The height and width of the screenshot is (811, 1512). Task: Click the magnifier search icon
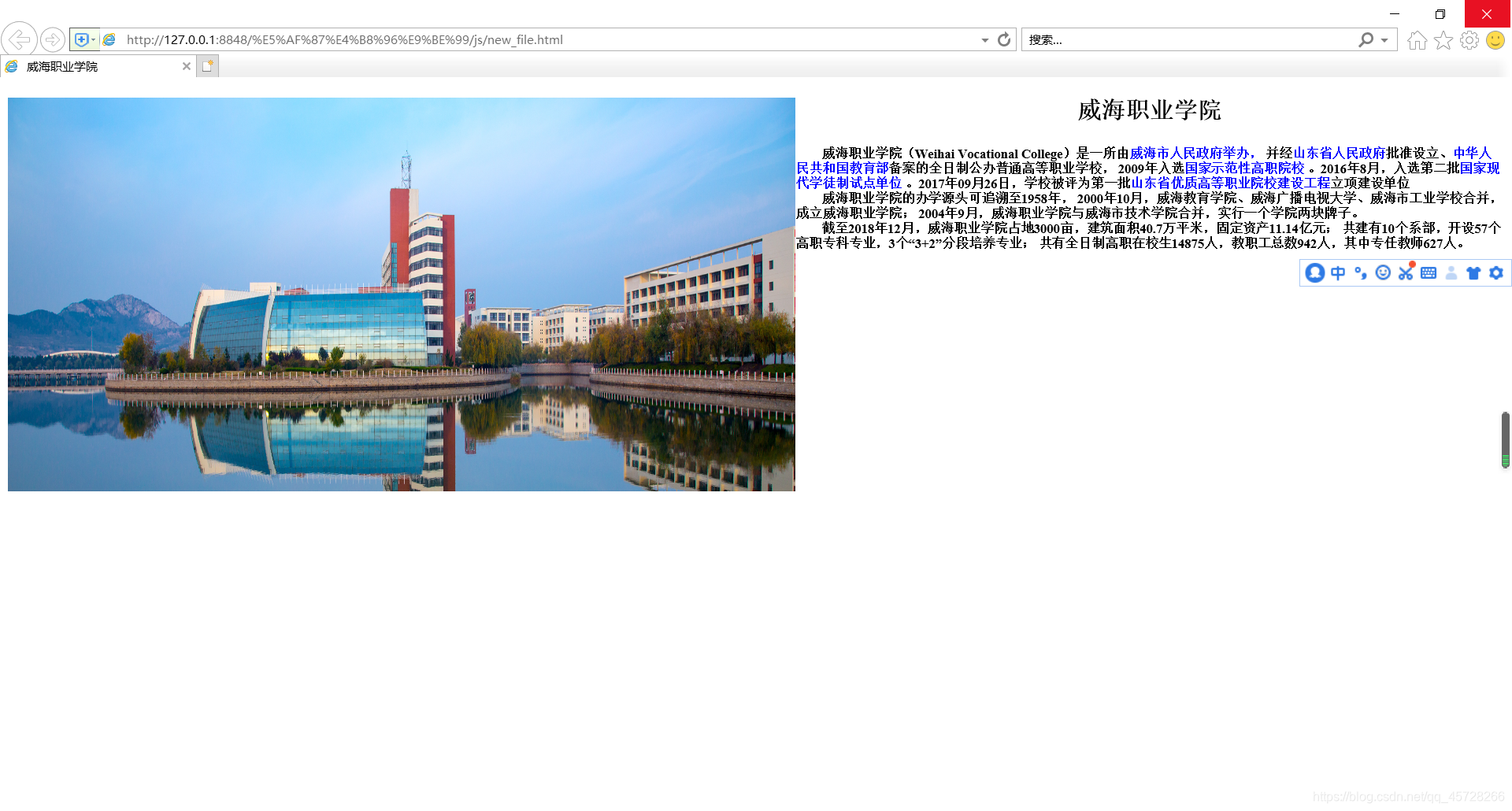[x=1366, y=39]
